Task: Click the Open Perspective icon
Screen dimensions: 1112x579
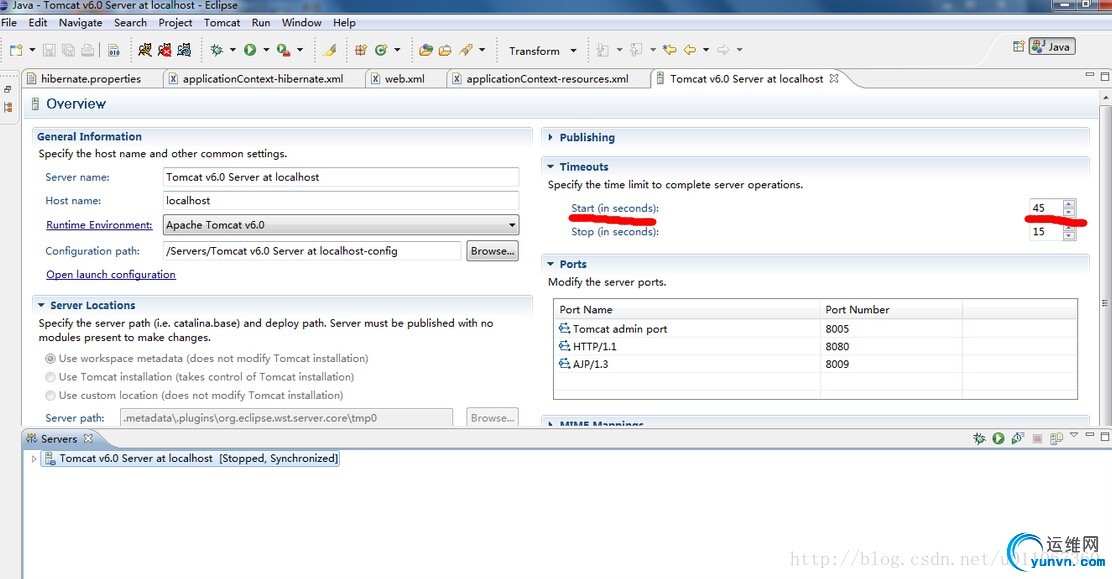Action: (x=1018, y=47)
